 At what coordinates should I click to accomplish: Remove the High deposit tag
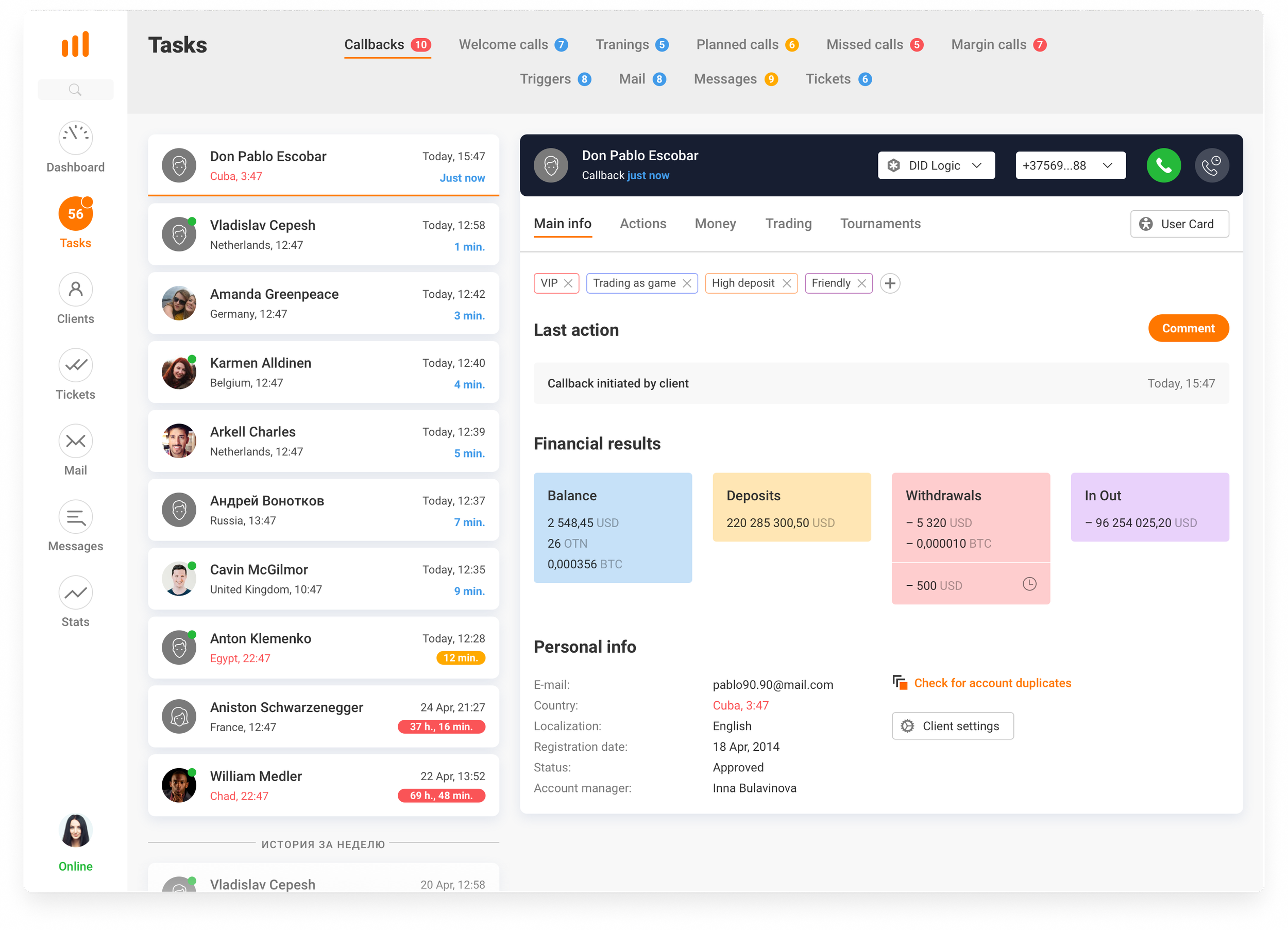point(787,283)
